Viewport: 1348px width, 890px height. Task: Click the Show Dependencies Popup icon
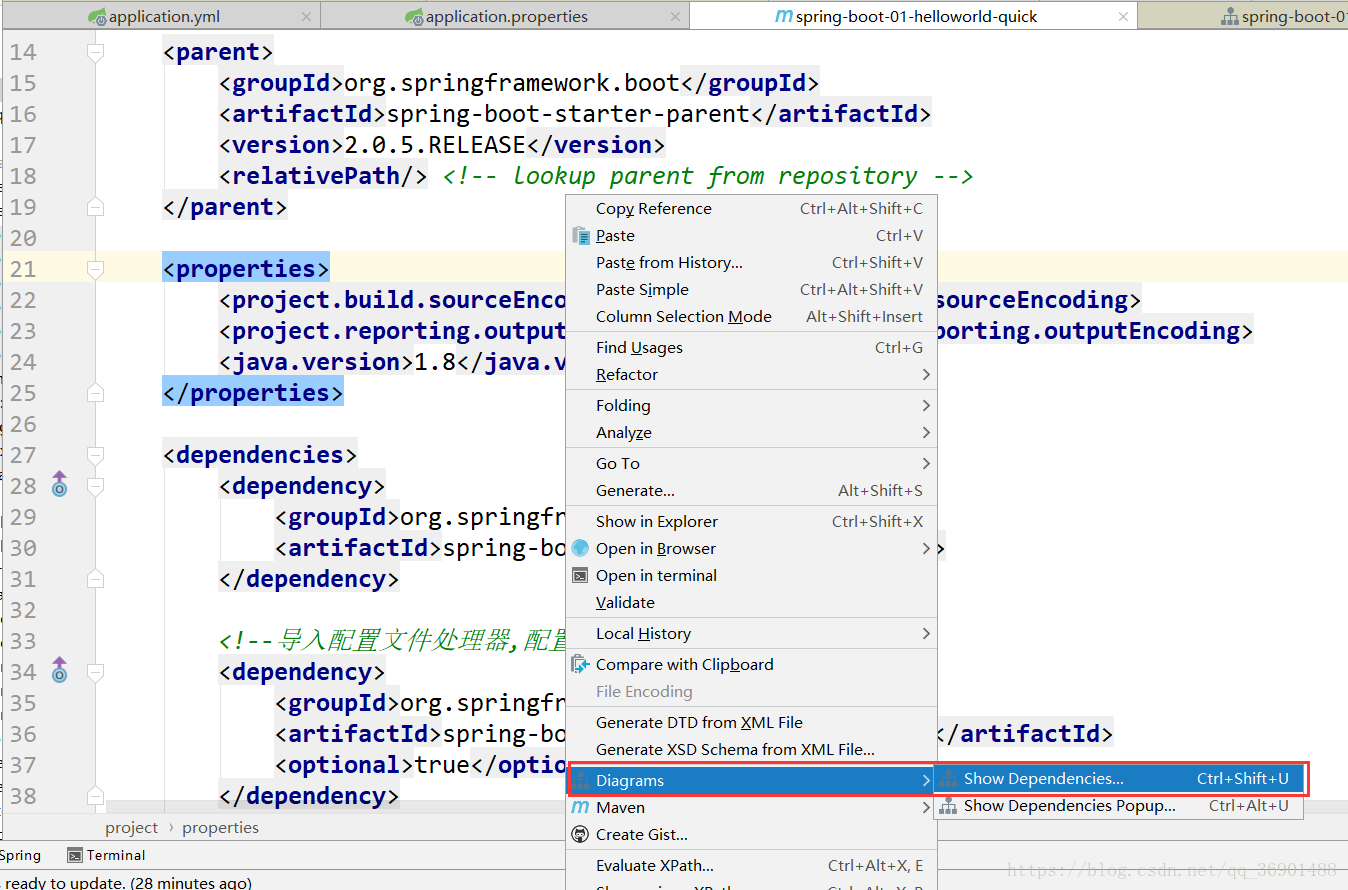point(948,806)
